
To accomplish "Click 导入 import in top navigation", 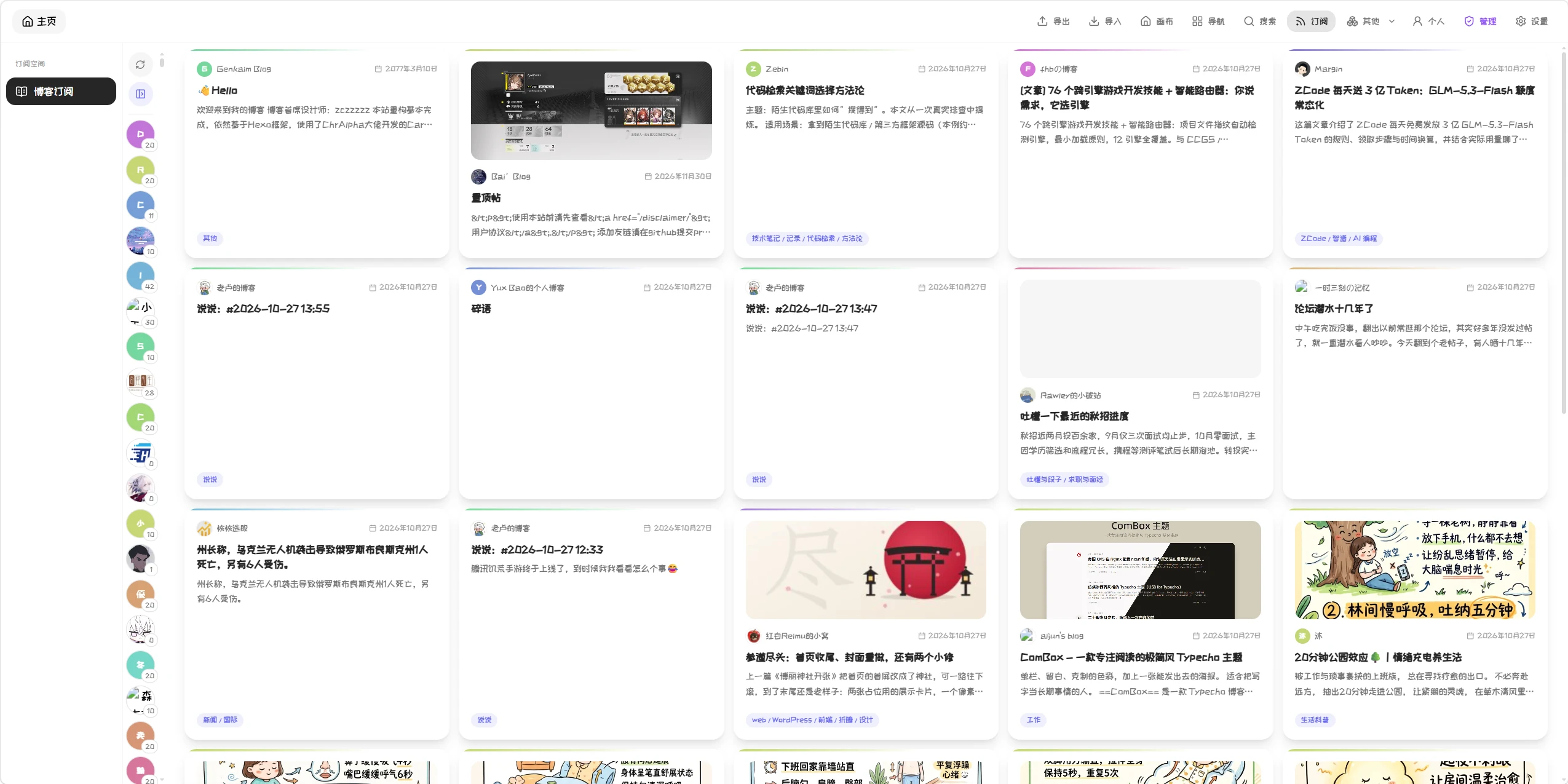I will [x=1105, y=22].
